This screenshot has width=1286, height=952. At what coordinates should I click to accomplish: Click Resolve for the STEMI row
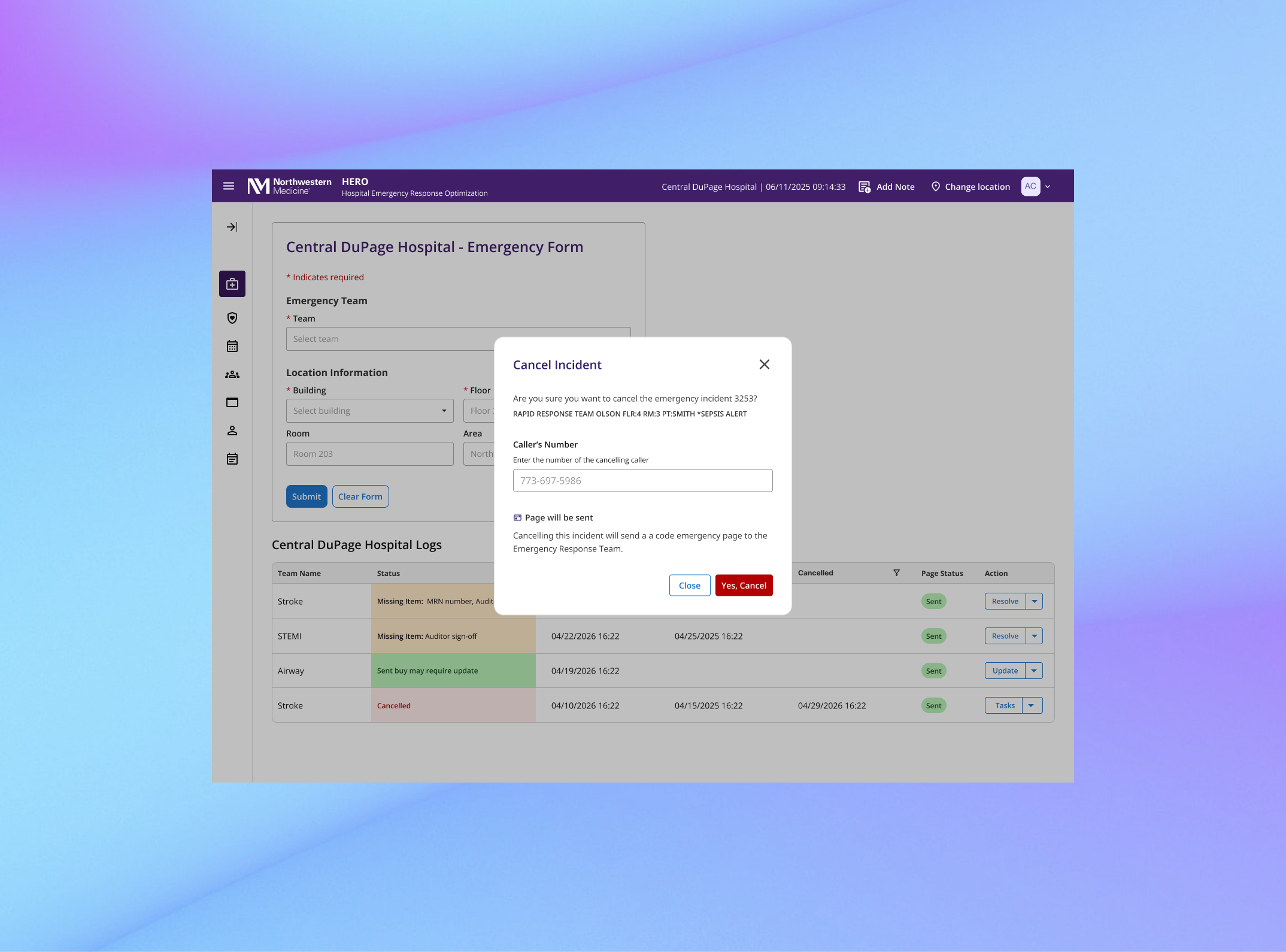pyautogui.click(x=1005, y=636)
